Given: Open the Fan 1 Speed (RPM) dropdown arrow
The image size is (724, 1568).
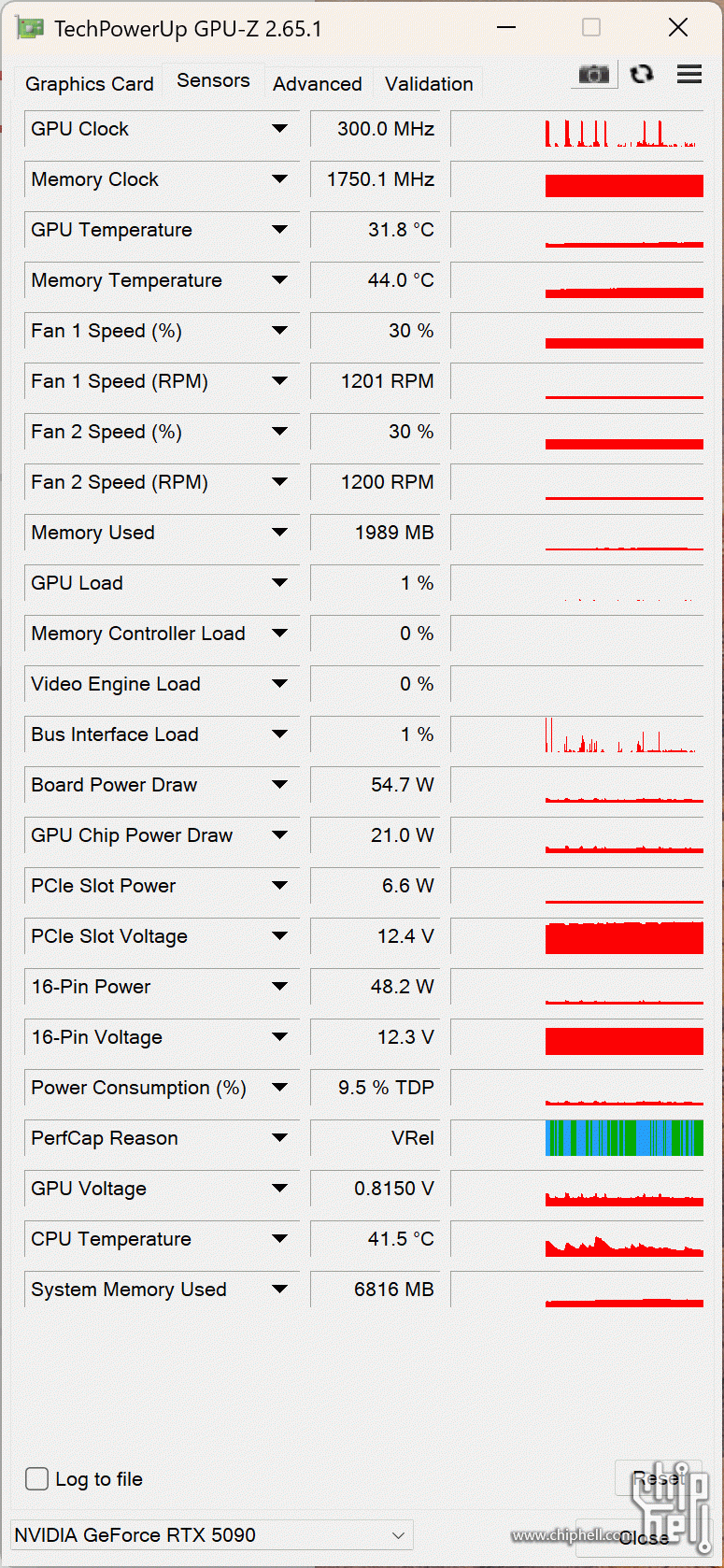Looking at the screenshot, I should coord(279,381).
